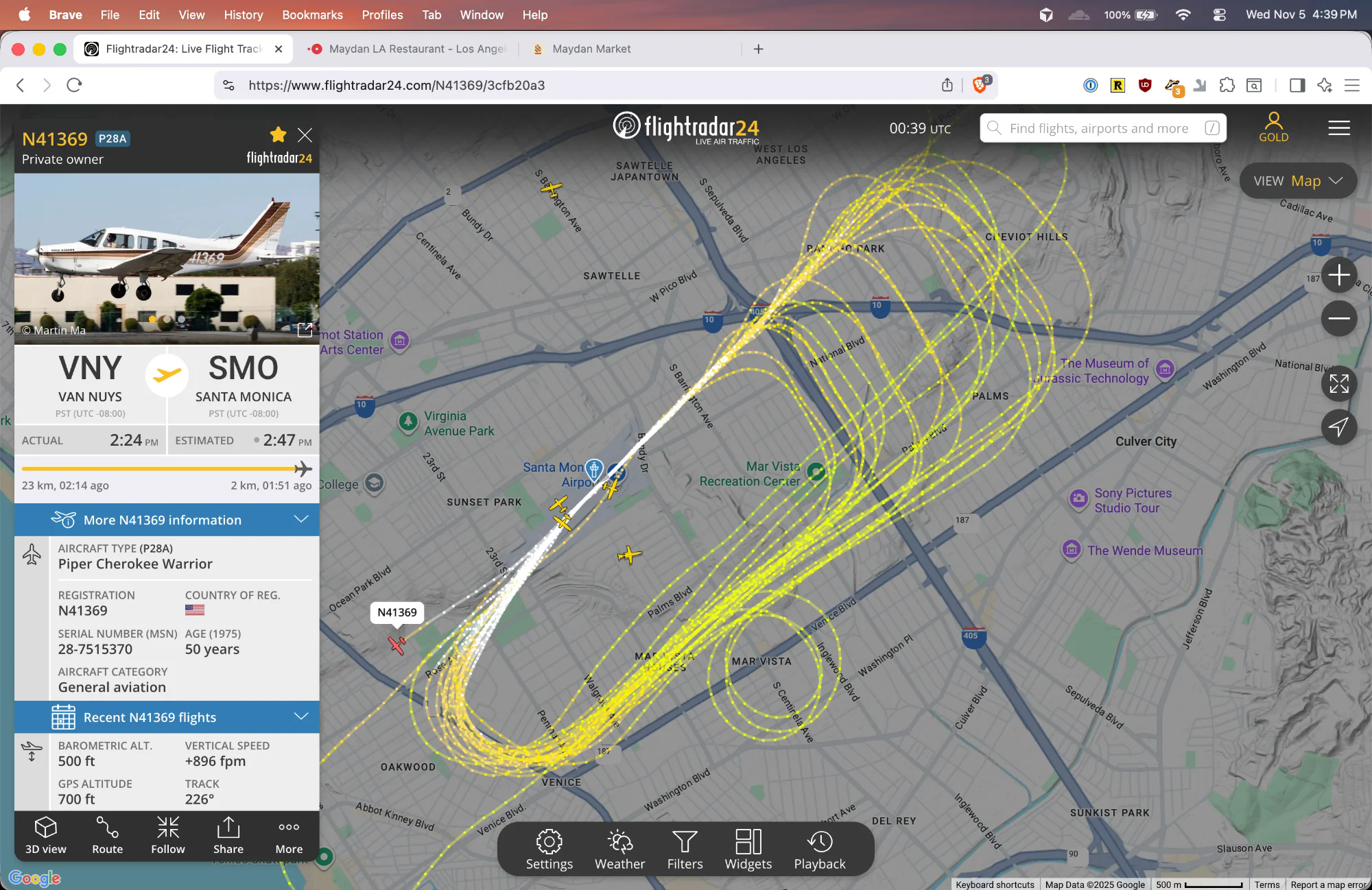Image resolution: width=1372 pixels, height=896 pixels.
Task: Open the Bookmarks menu in the menu bar
Action: 312,15
